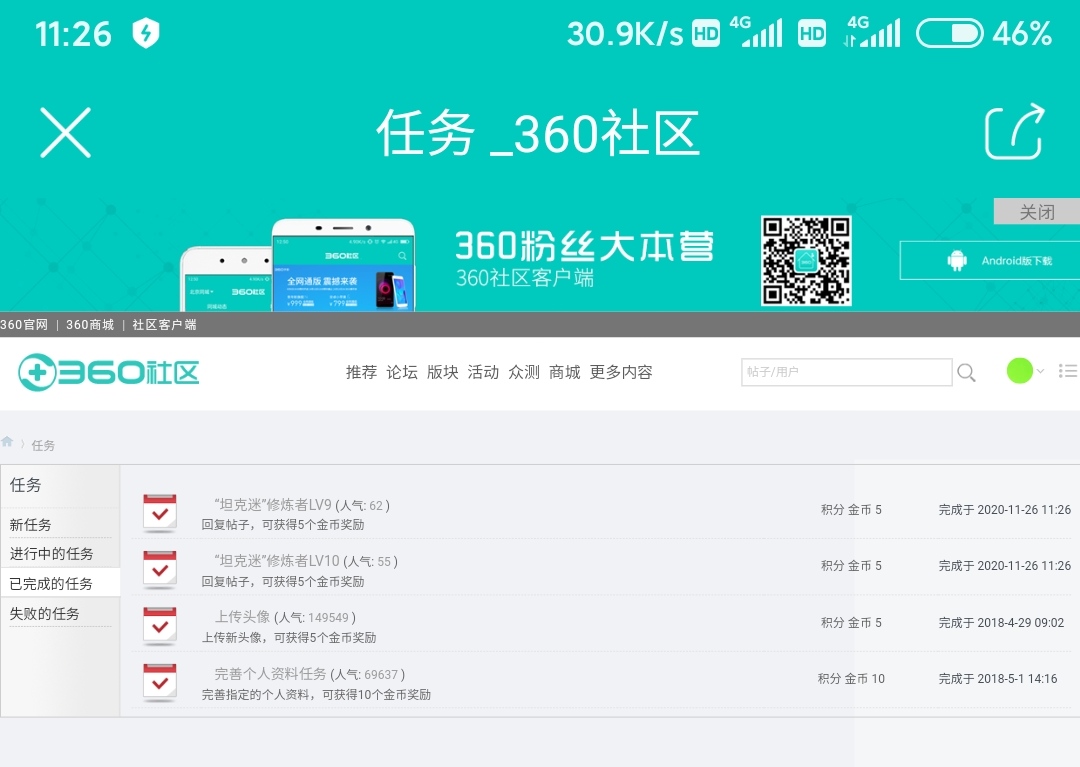1080x767 pixels.
Task: Tap the share icon in the header
Action: (x=1015, y=132)
